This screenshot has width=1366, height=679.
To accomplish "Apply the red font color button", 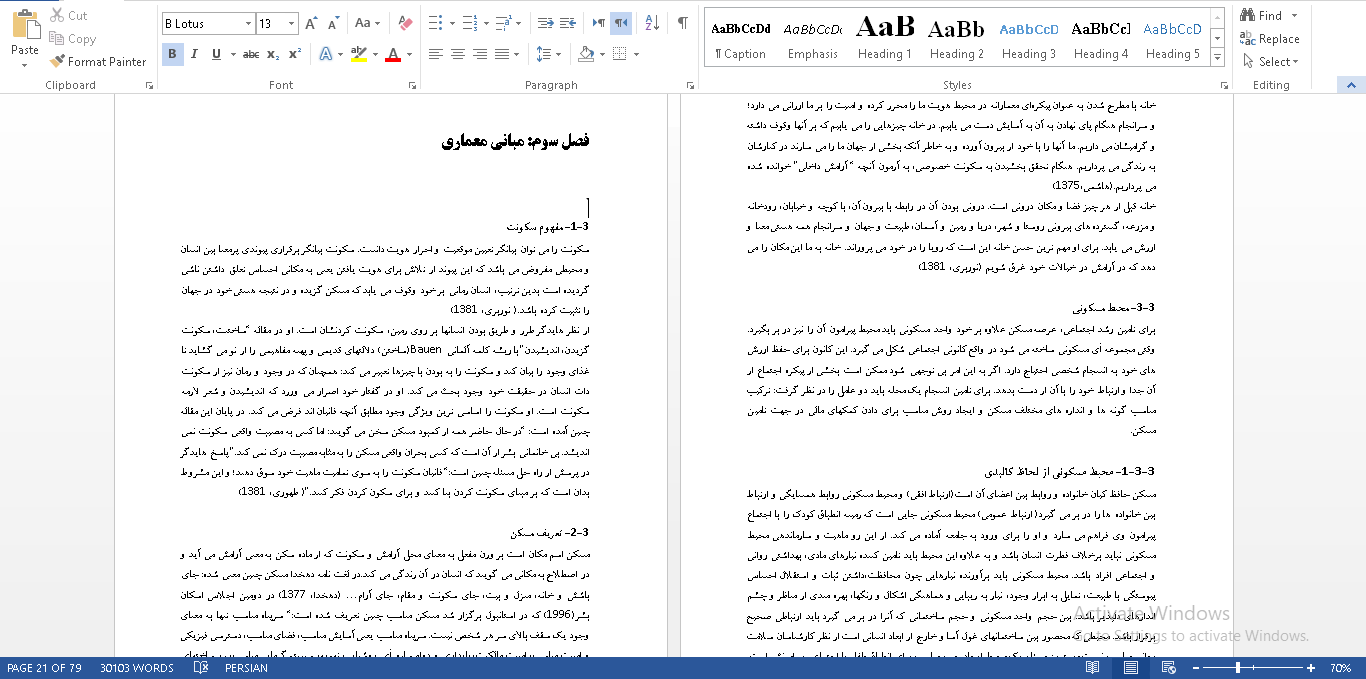I will click(392, 54).
